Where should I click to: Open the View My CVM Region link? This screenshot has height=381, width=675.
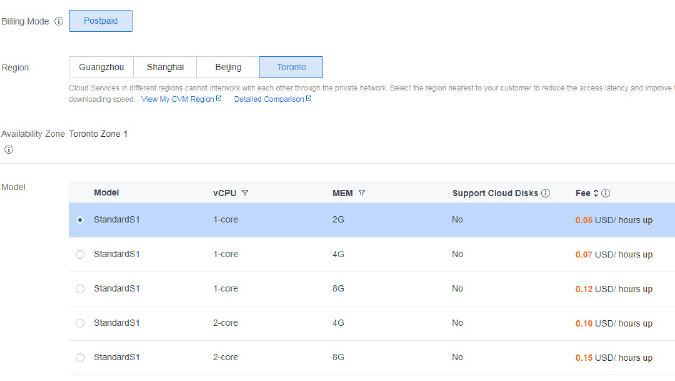point(177,99)
